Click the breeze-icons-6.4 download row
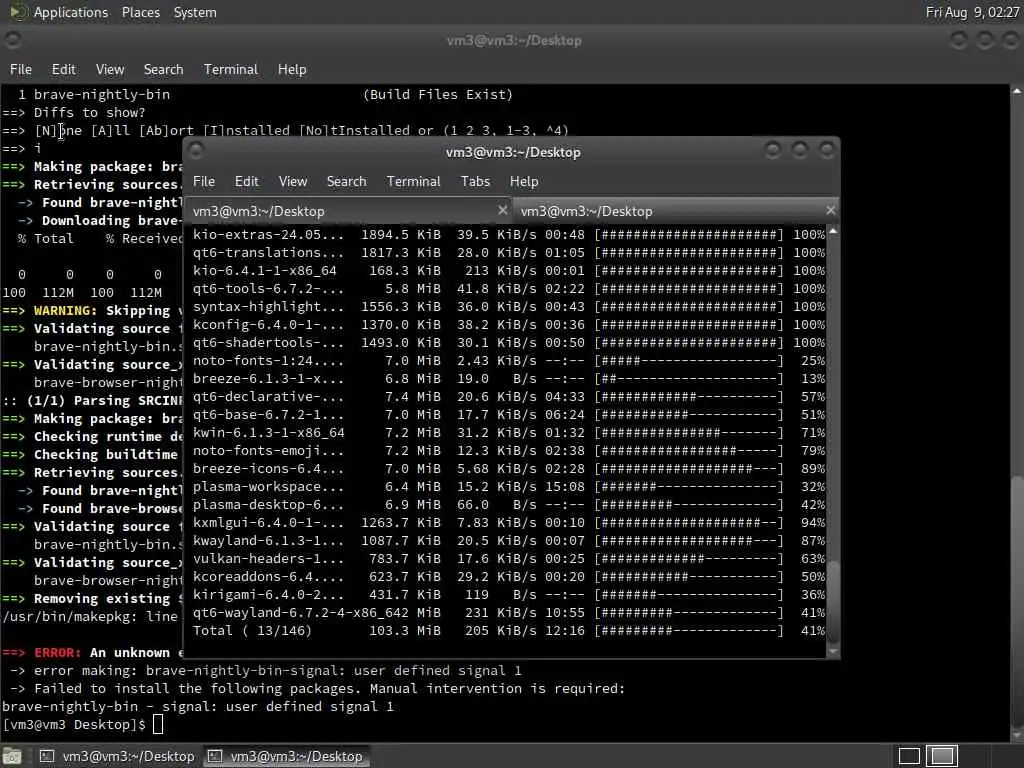The image size is (1024, 768). [x=509, y=468]
